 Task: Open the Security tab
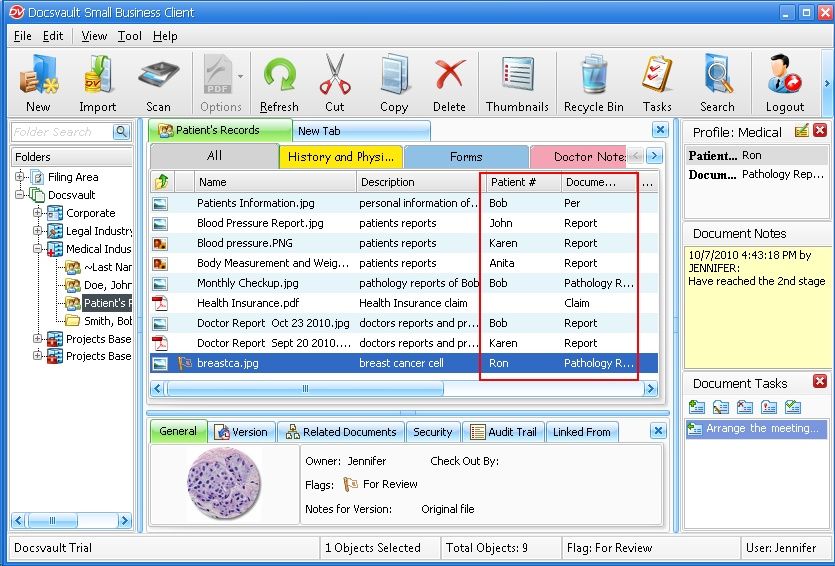(x=432, y=432)
